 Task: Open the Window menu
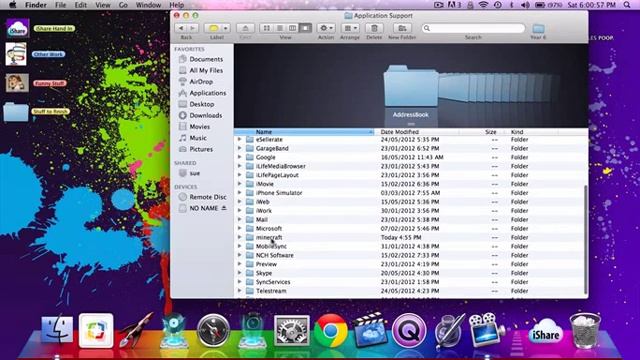[x=148, y=5]
